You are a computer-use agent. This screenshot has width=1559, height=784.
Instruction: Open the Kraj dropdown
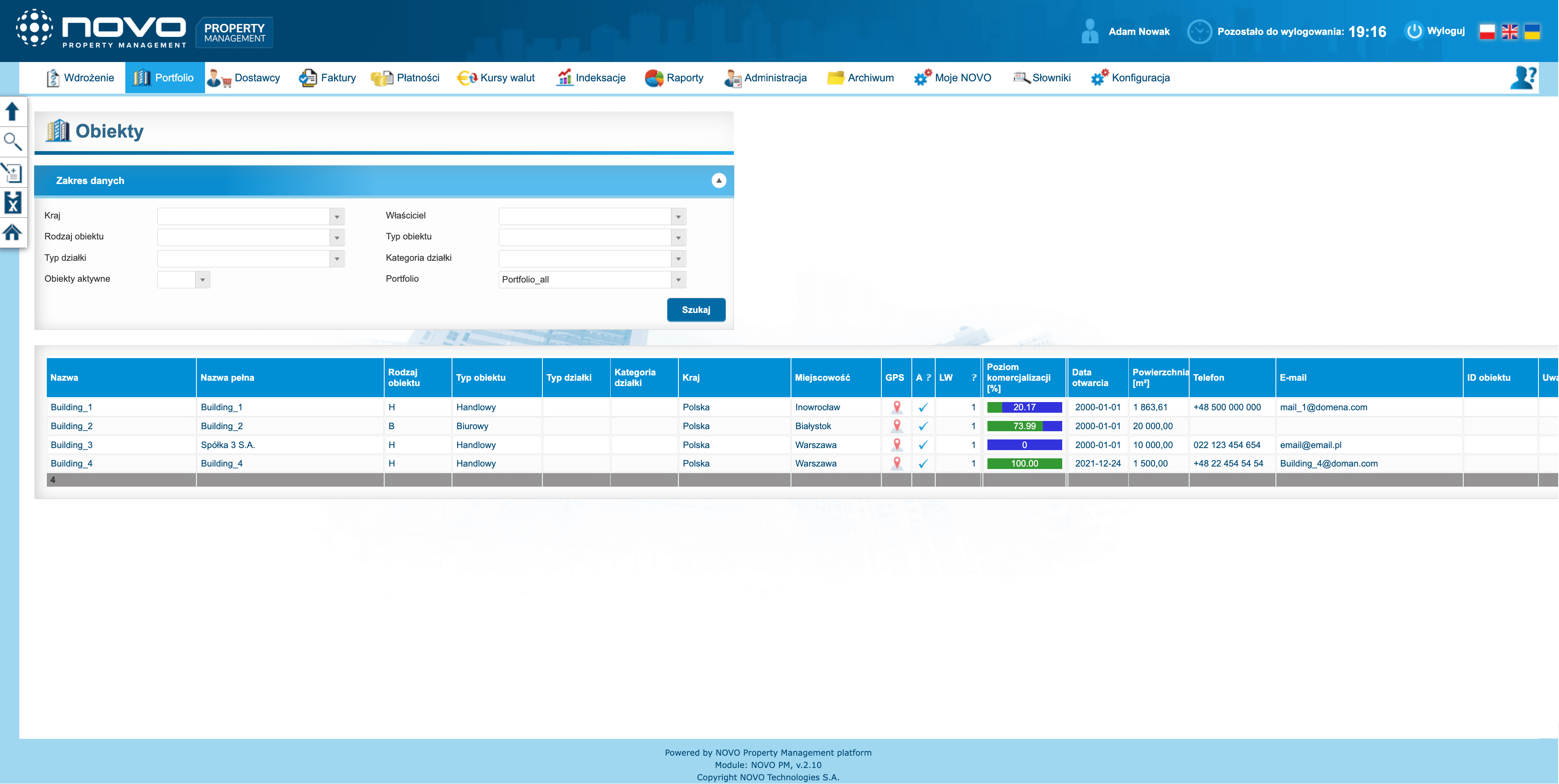(x=337, y=216)
